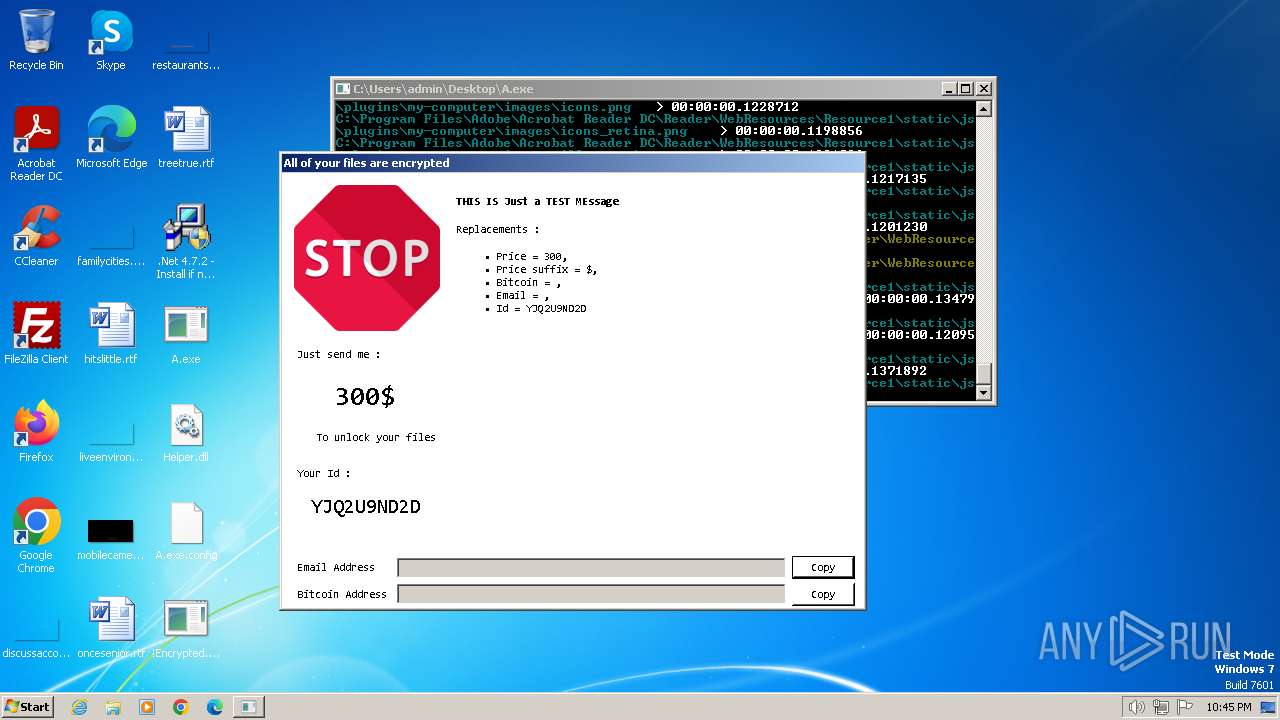Open oncesenior.rtf document icon
Viewport: 1280px width, 720px height.
tap(111, 628)
